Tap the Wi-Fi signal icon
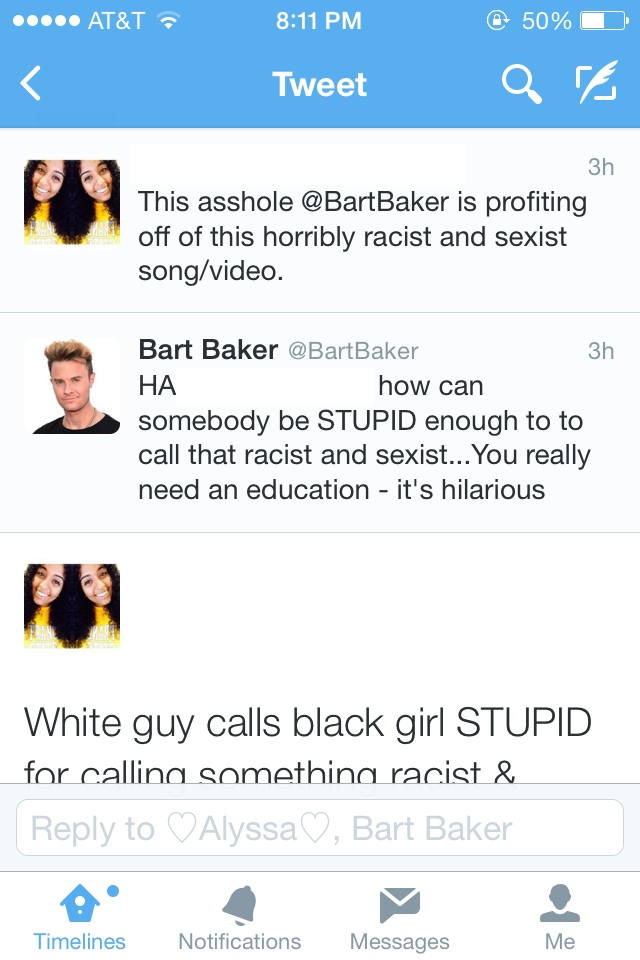Screen dimensions: 640x960 (x=168, y=20)
